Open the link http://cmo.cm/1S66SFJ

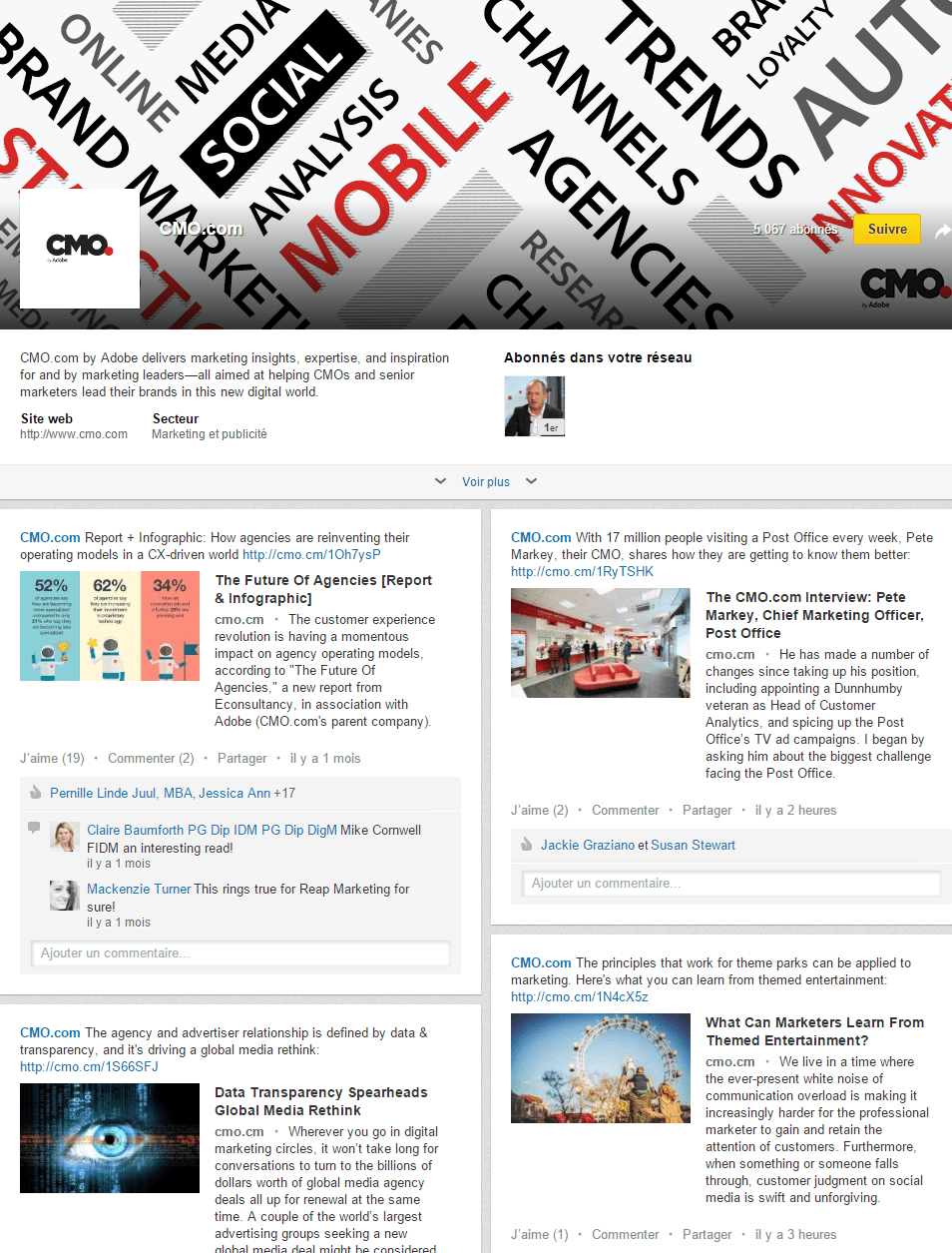(x=89, y=1067)
